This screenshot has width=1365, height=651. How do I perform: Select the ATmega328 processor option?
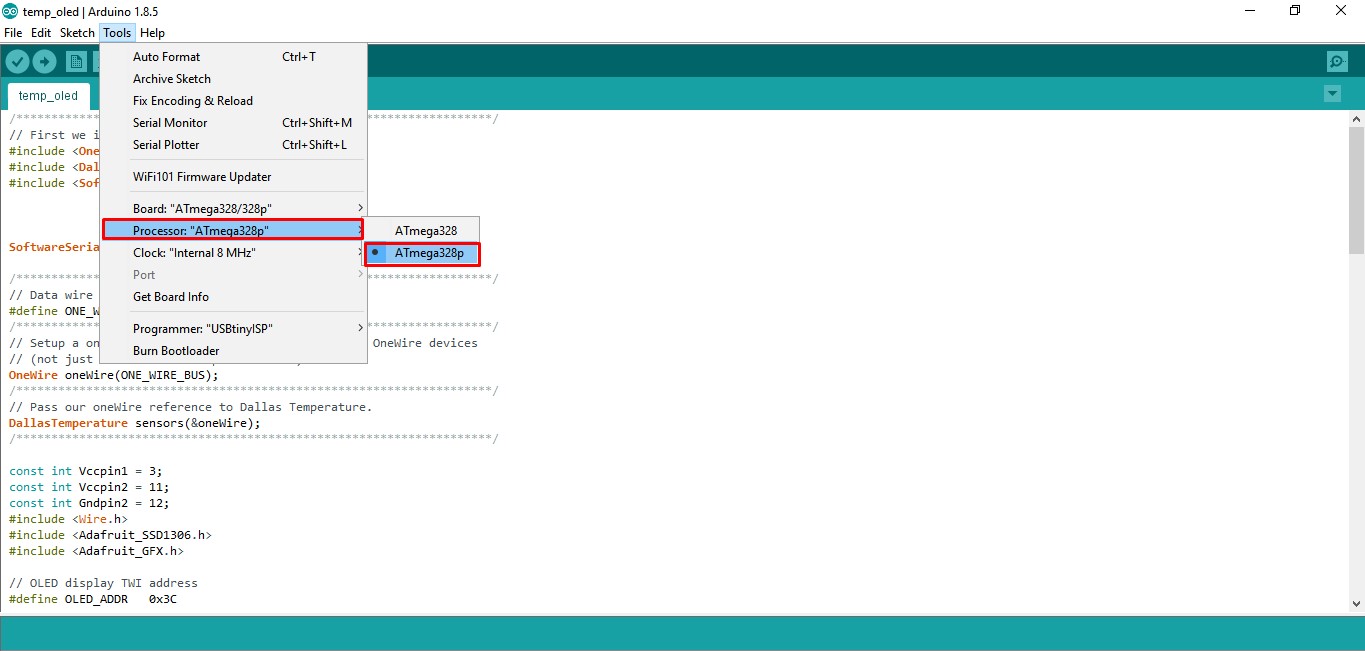[x=421, y=231]
